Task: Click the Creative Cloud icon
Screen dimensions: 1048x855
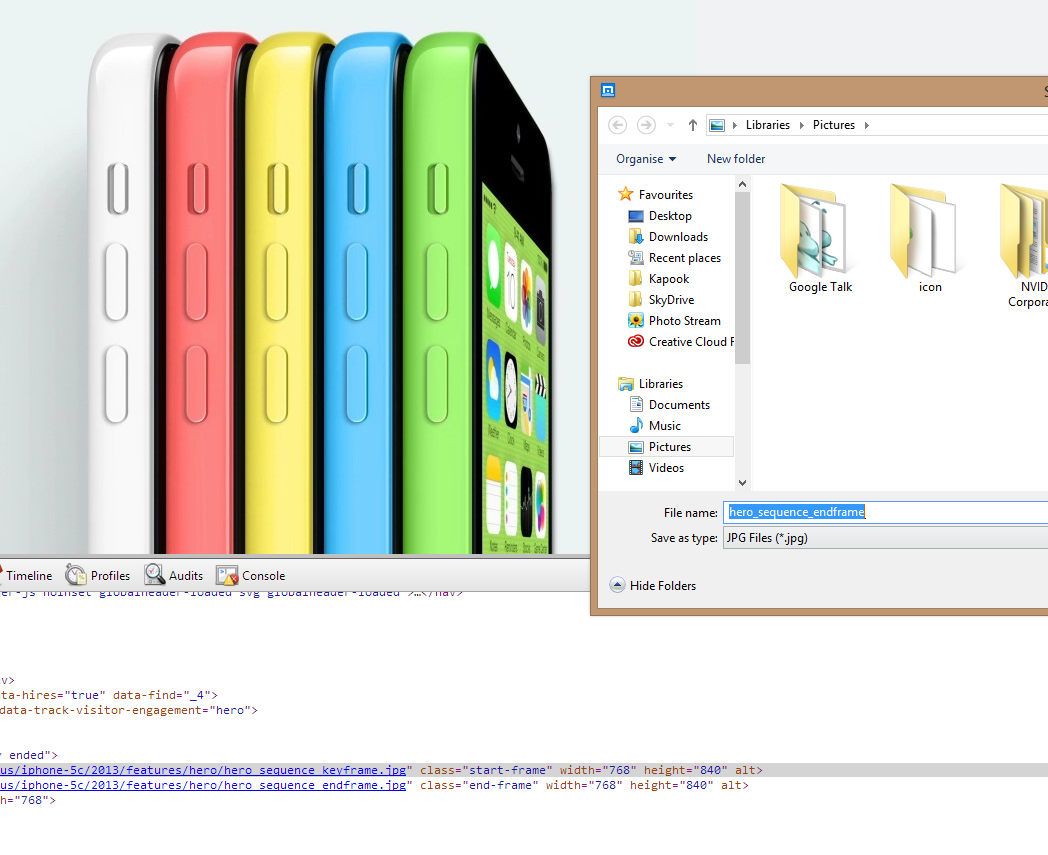Action: [x=636, y=342]
